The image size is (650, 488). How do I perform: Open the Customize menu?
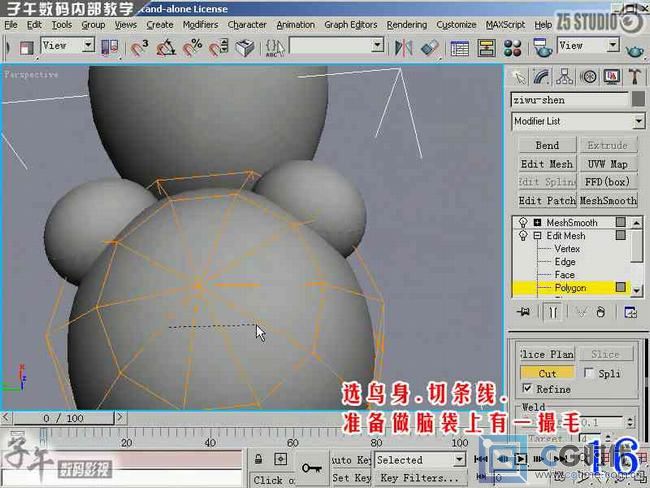456,25
